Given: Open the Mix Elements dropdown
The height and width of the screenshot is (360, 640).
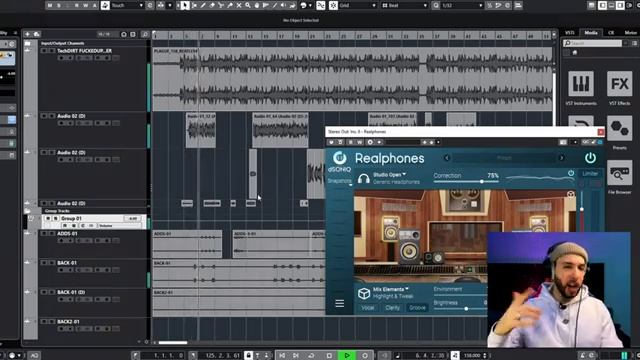Looking at the screenshot, I should (x=391, y=289).
